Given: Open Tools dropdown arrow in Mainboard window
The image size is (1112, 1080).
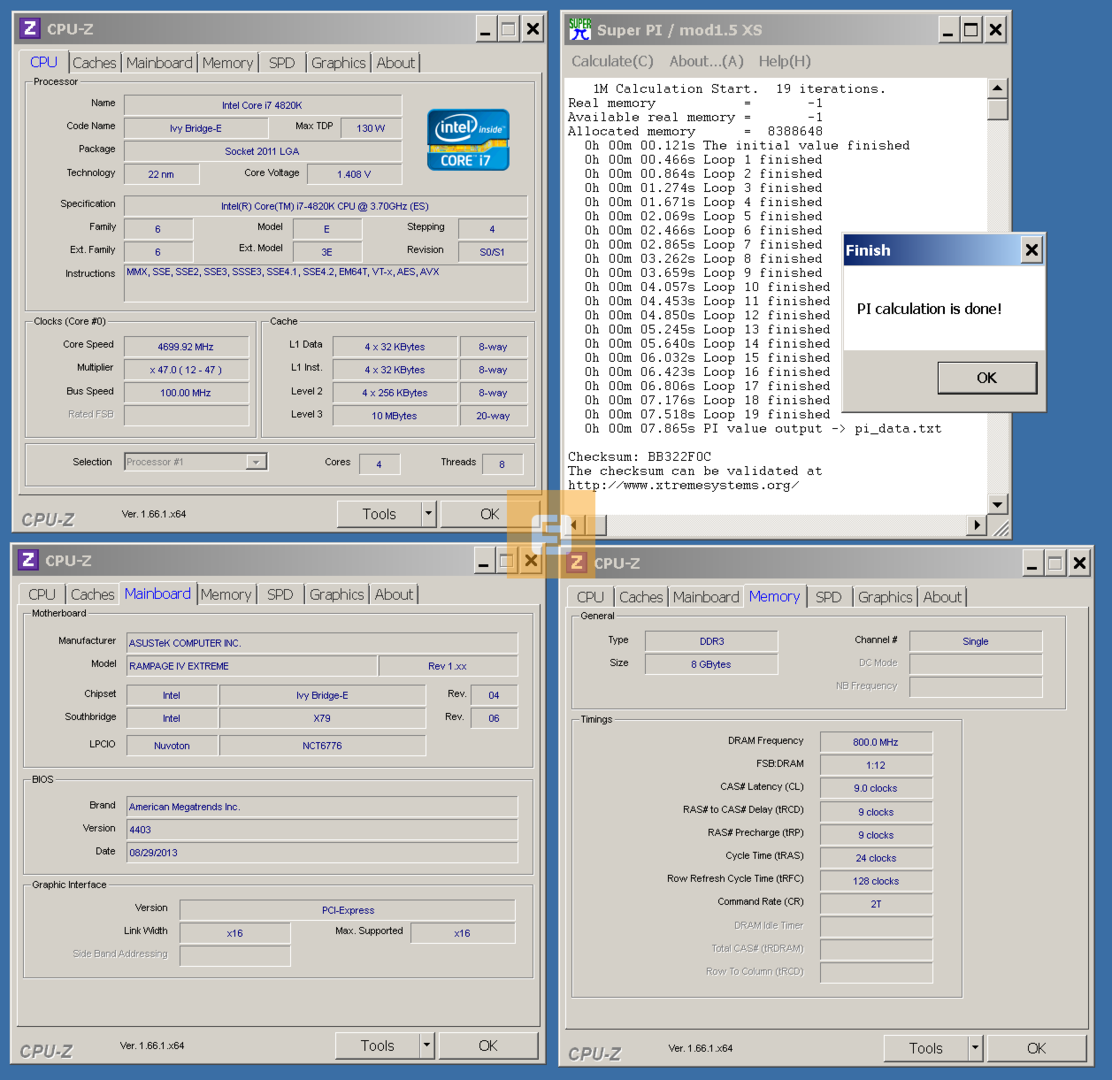Looking at the screenshot, I should [426, 1046].
